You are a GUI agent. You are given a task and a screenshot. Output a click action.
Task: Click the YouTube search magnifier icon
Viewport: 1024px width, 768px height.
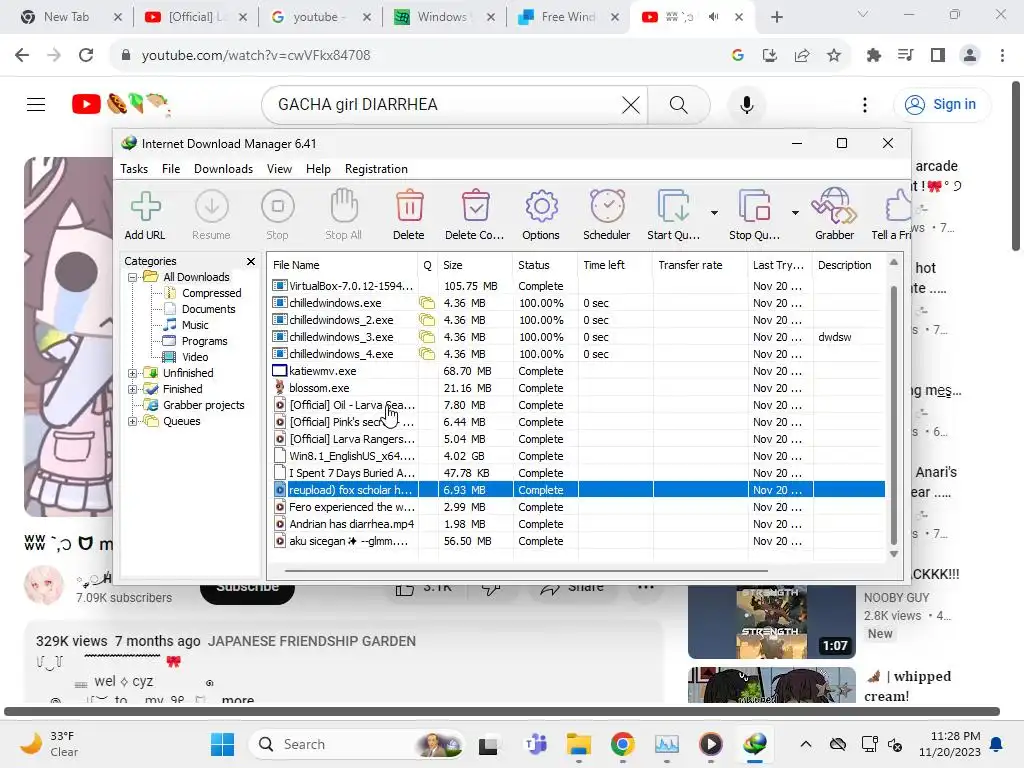[x=679, y=104]
